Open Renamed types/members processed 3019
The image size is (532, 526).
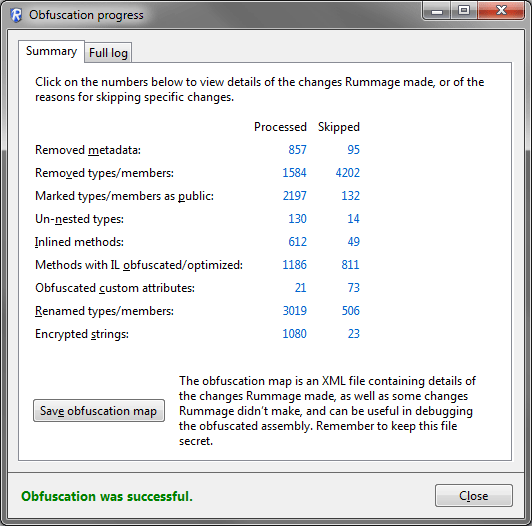294,311
